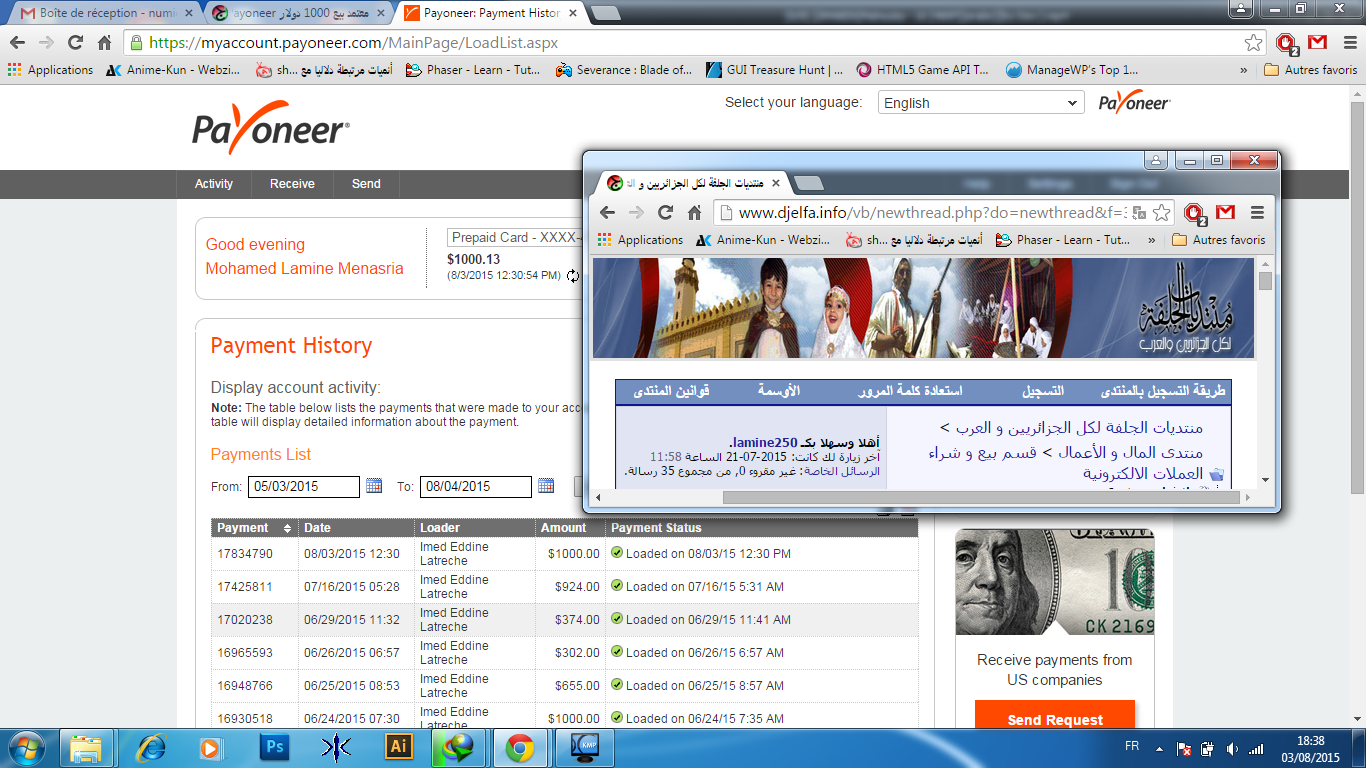The height and width of the screenshot is (768, 1366).
Task: Select payment ID 17834790 in the table
Action: click(245, 554)
